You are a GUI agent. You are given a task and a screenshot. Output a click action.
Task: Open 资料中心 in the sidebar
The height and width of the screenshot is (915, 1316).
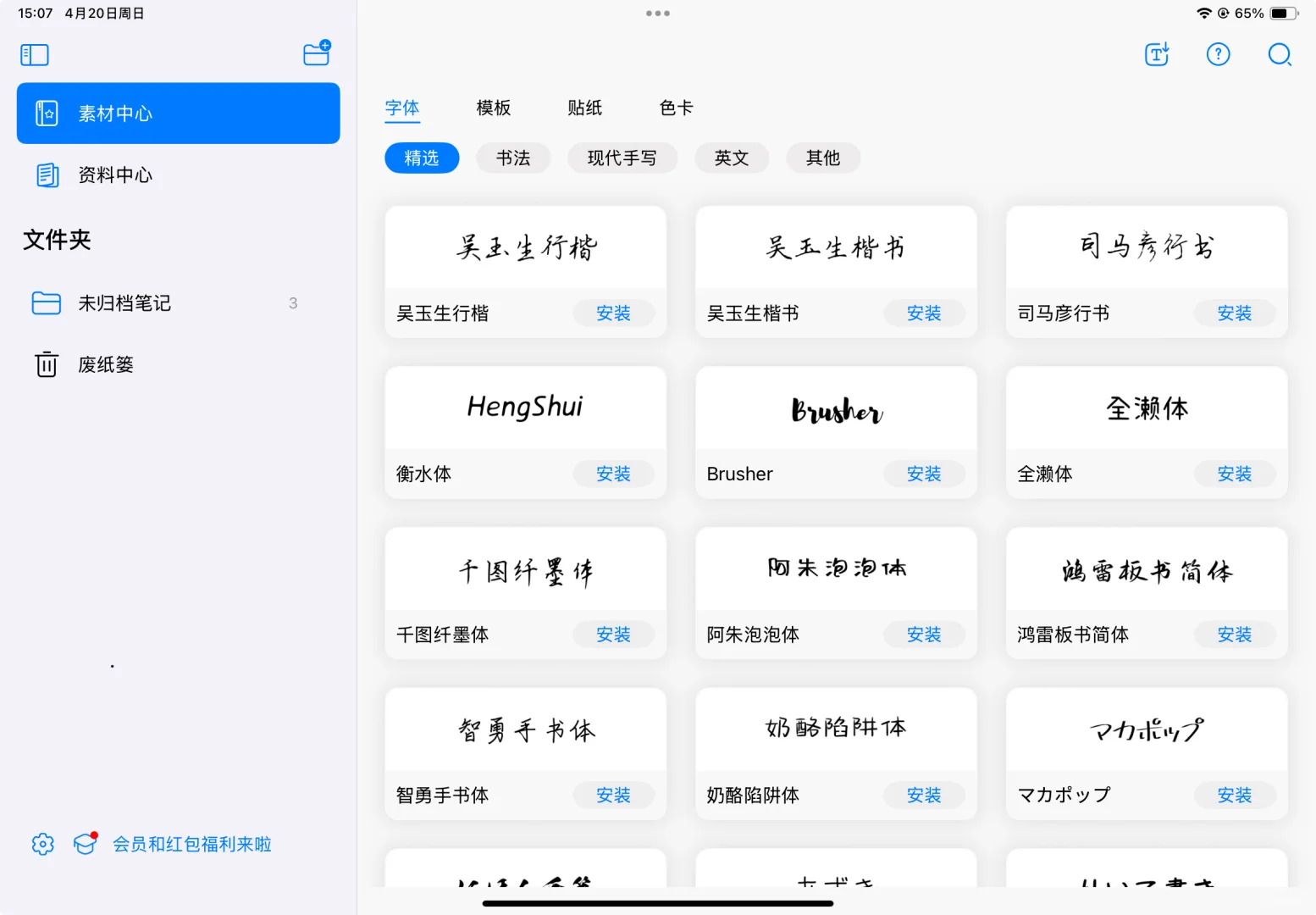pos(179,175)
